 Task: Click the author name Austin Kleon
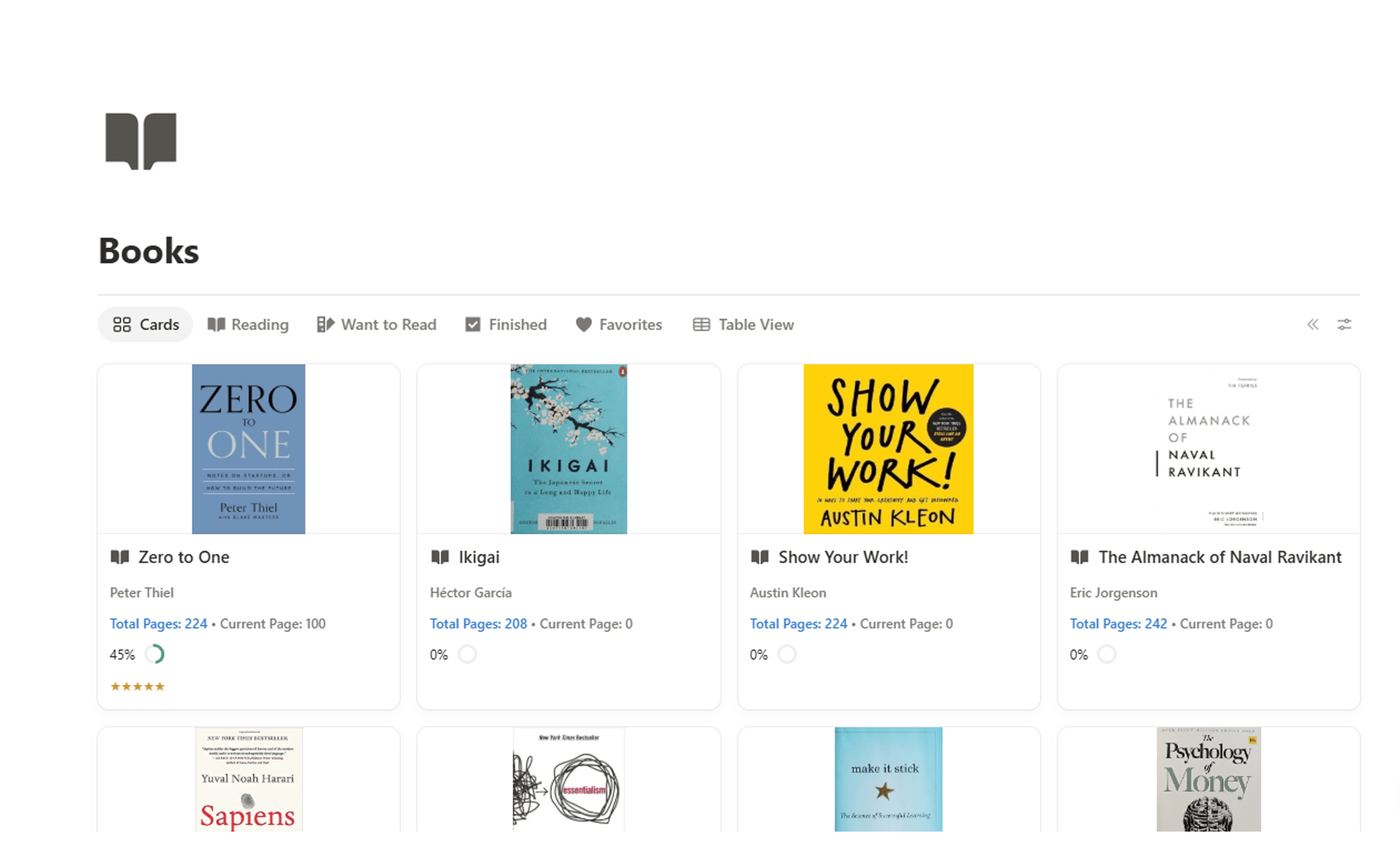[788, 592]
